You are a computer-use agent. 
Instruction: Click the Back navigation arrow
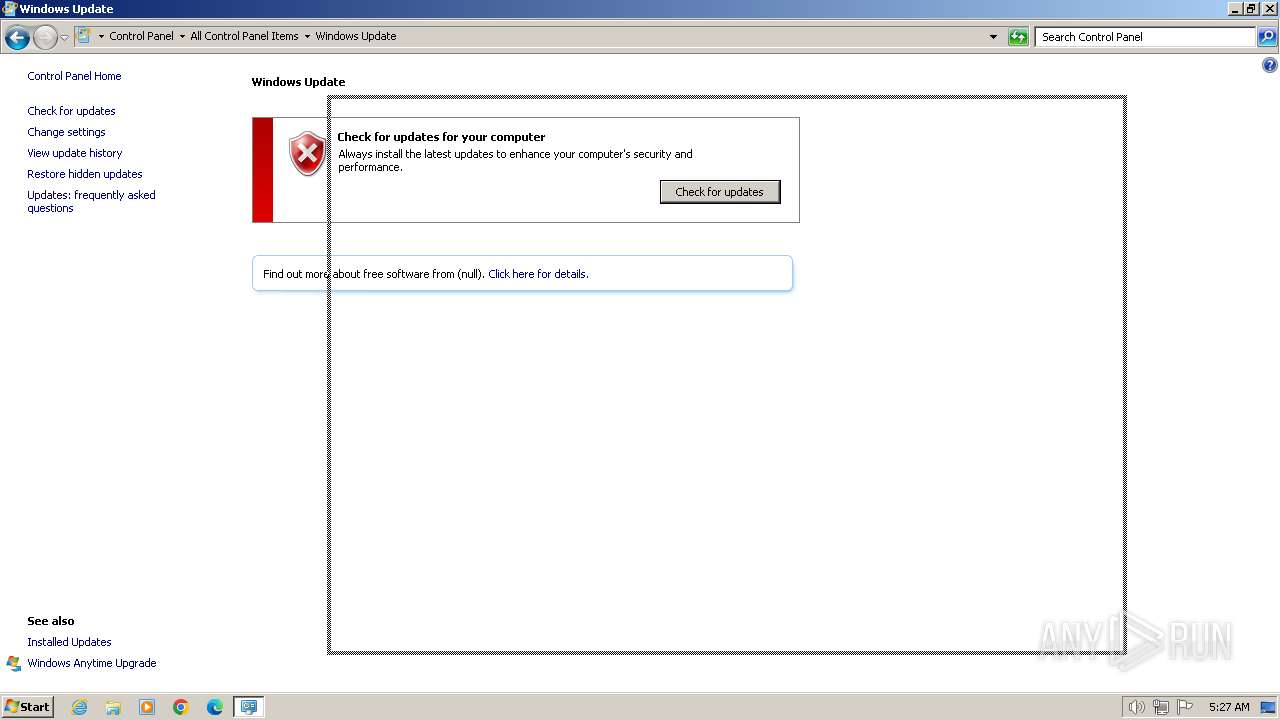17,38
